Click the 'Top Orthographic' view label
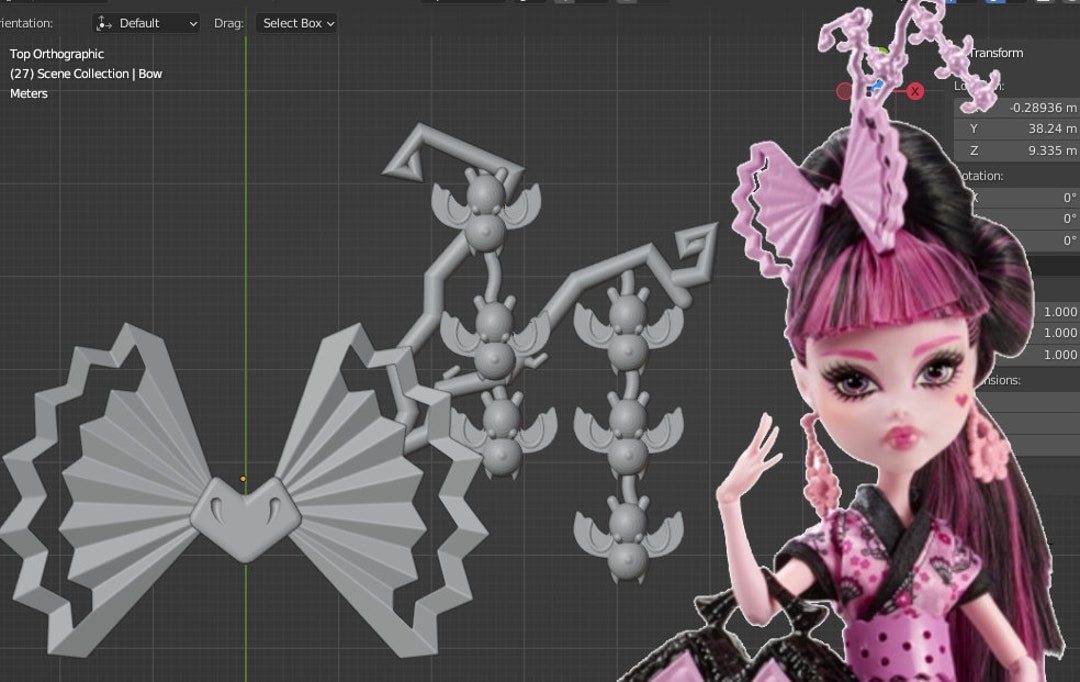 point(56,54)
